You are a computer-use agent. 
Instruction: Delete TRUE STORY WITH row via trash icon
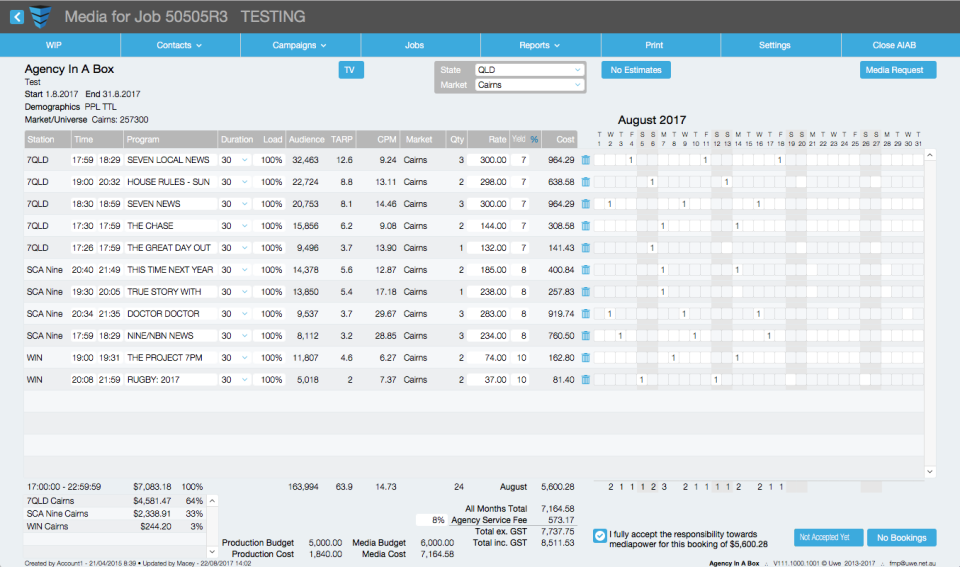pyautogui.click(x=585, y=292)
